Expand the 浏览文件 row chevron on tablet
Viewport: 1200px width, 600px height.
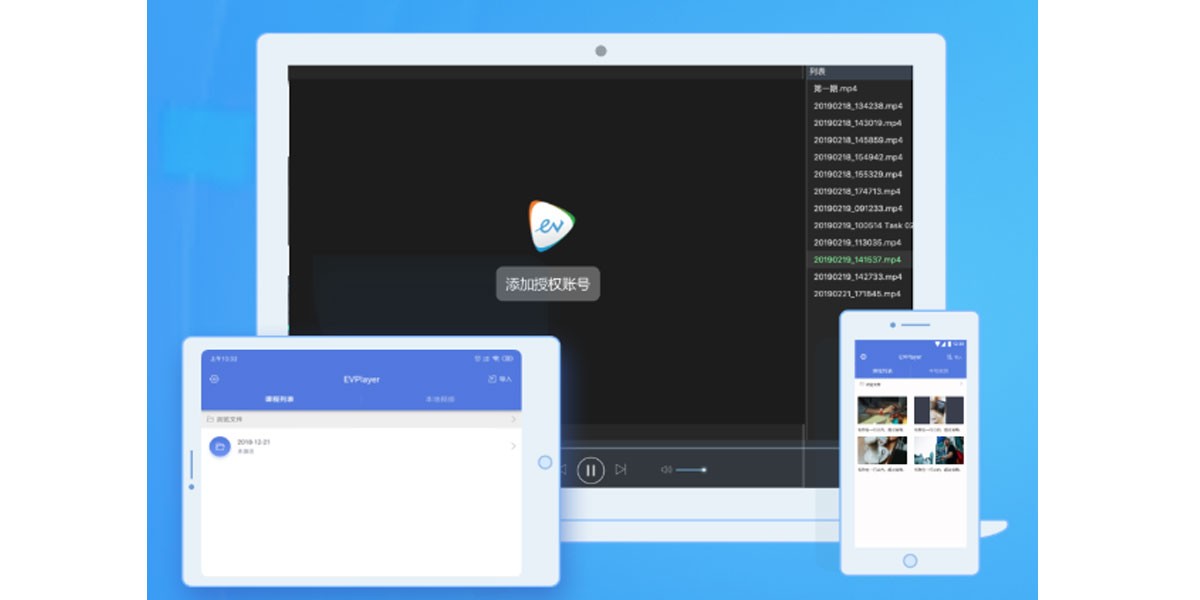point(516,419)
